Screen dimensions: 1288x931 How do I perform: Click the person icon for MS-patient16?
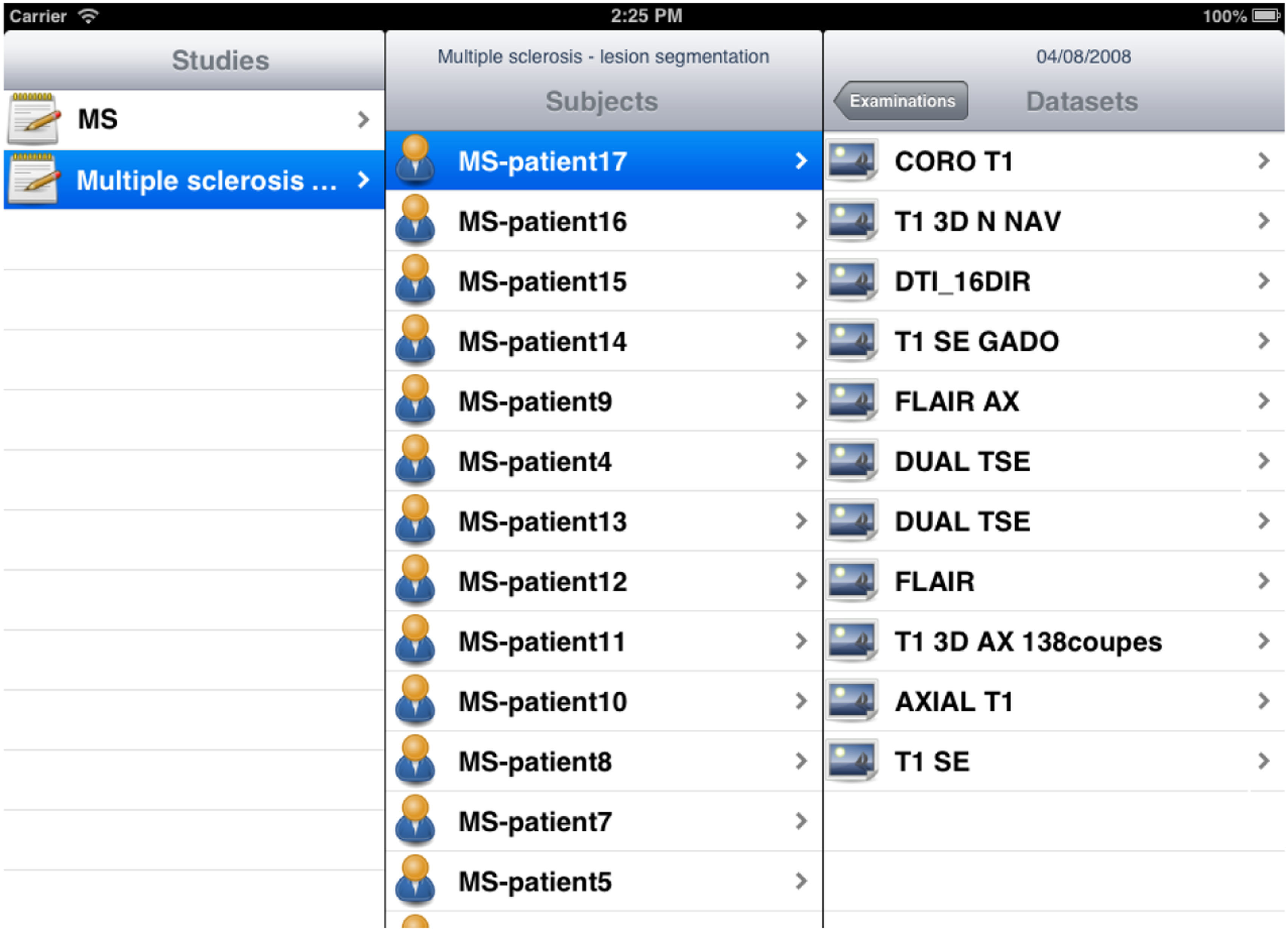[x=415, y=221]
